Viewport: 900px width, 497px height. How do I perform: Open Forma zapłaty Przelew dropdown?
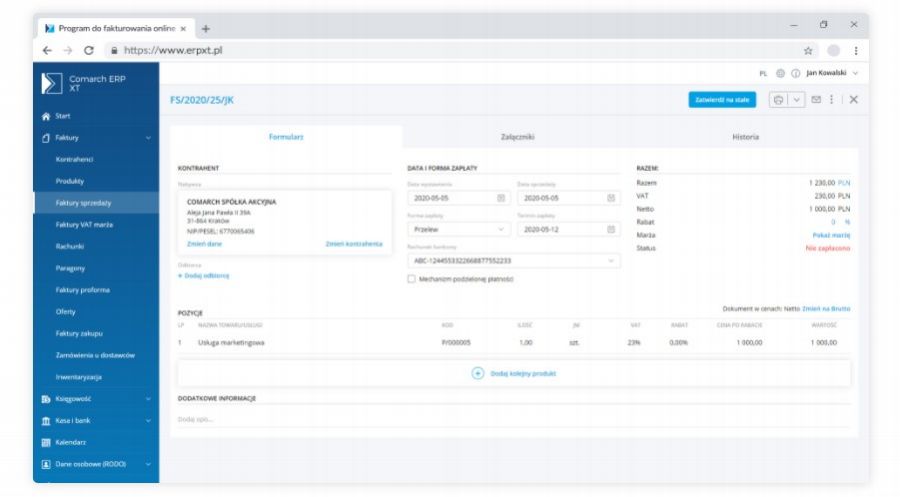459,229
